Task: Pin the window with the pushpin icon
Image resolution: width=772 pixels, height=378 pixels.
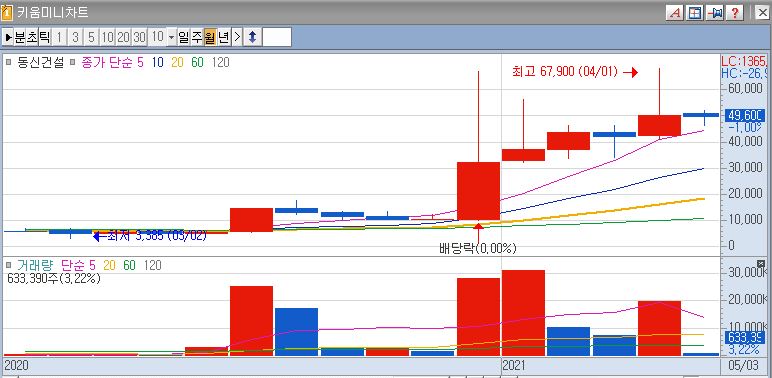Action: pyautogui.click(x=714, y=13)
